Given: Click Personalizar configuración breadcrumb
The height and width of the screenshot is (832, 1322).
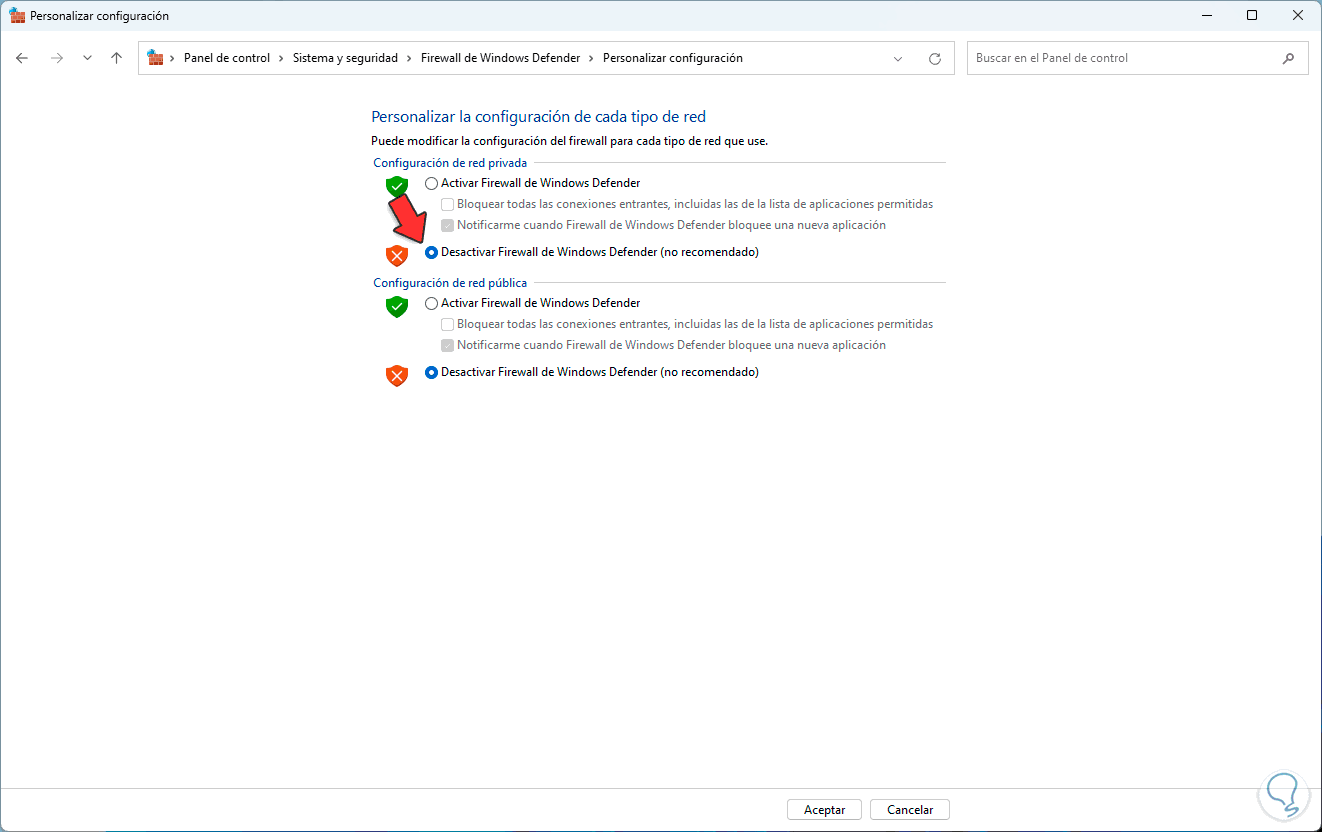Looking at the screenshot, I should [x=673, y=58].
